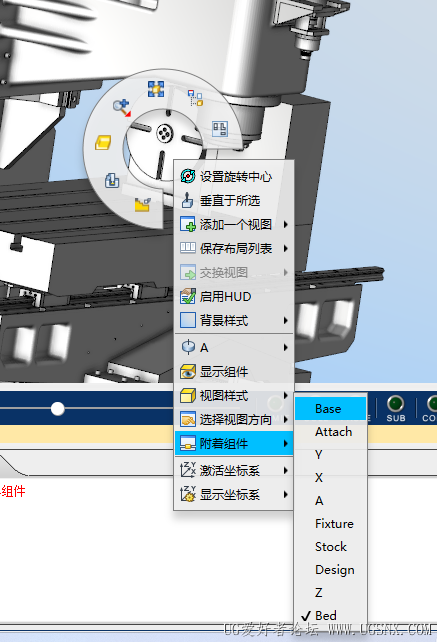This screenshot has width=437, height=642.
Task: Expand 激活坐标系 submenu arrow
Action: pyautogui.click(x=285, y=471)
